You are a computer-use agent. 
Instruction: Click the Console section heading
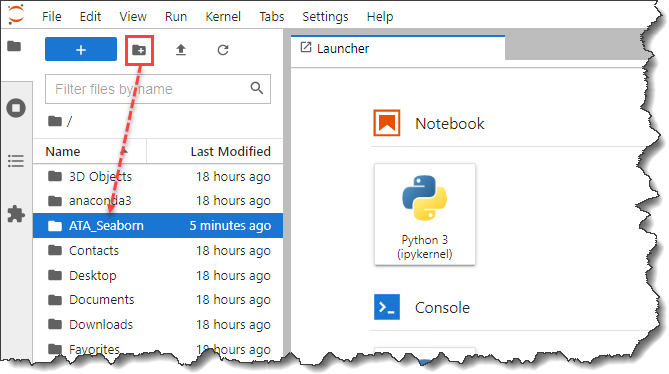coord(442,307)
